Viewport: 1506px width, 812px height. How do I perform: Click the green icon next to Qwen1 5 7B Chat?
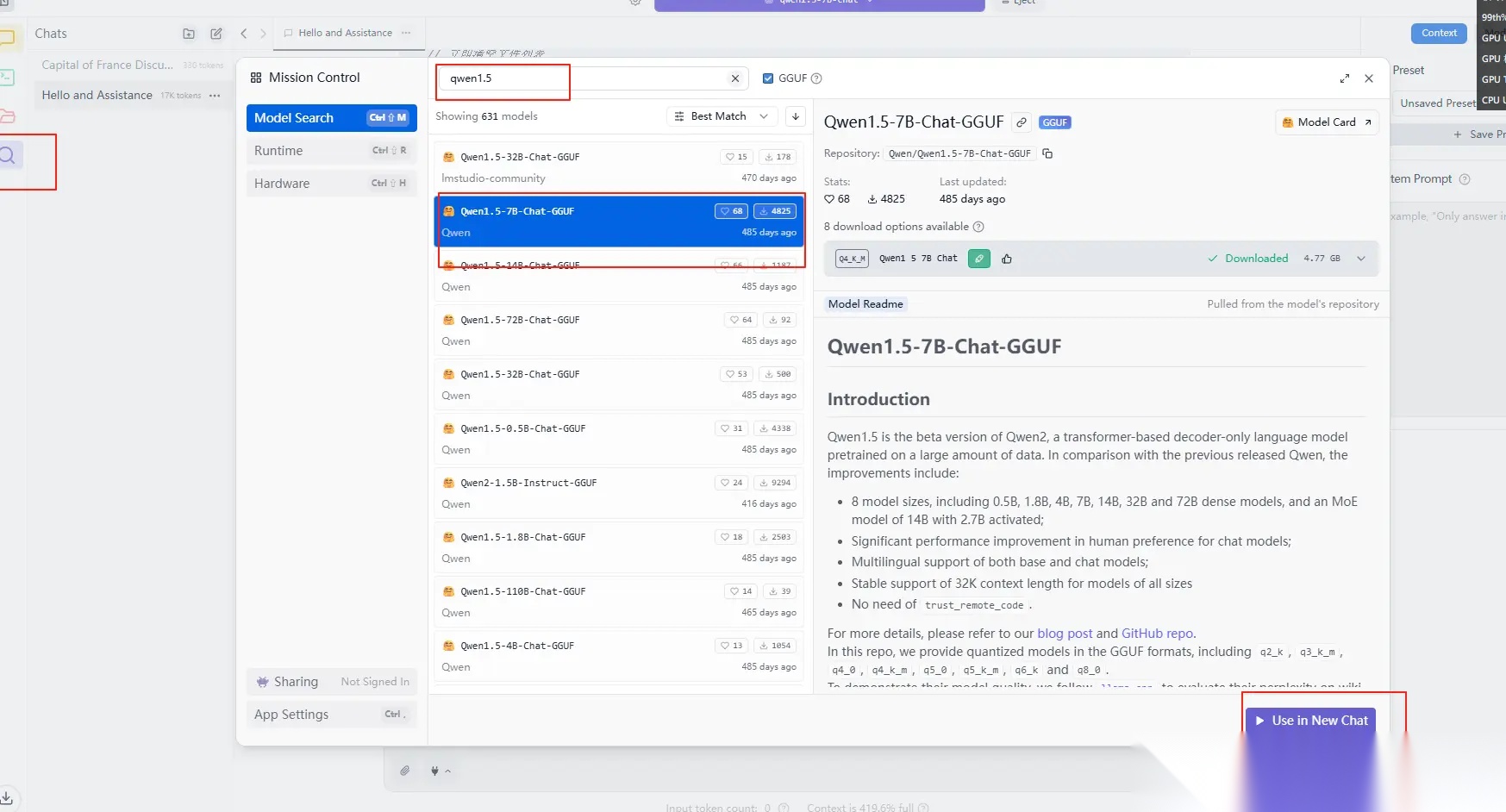(979, 259)
